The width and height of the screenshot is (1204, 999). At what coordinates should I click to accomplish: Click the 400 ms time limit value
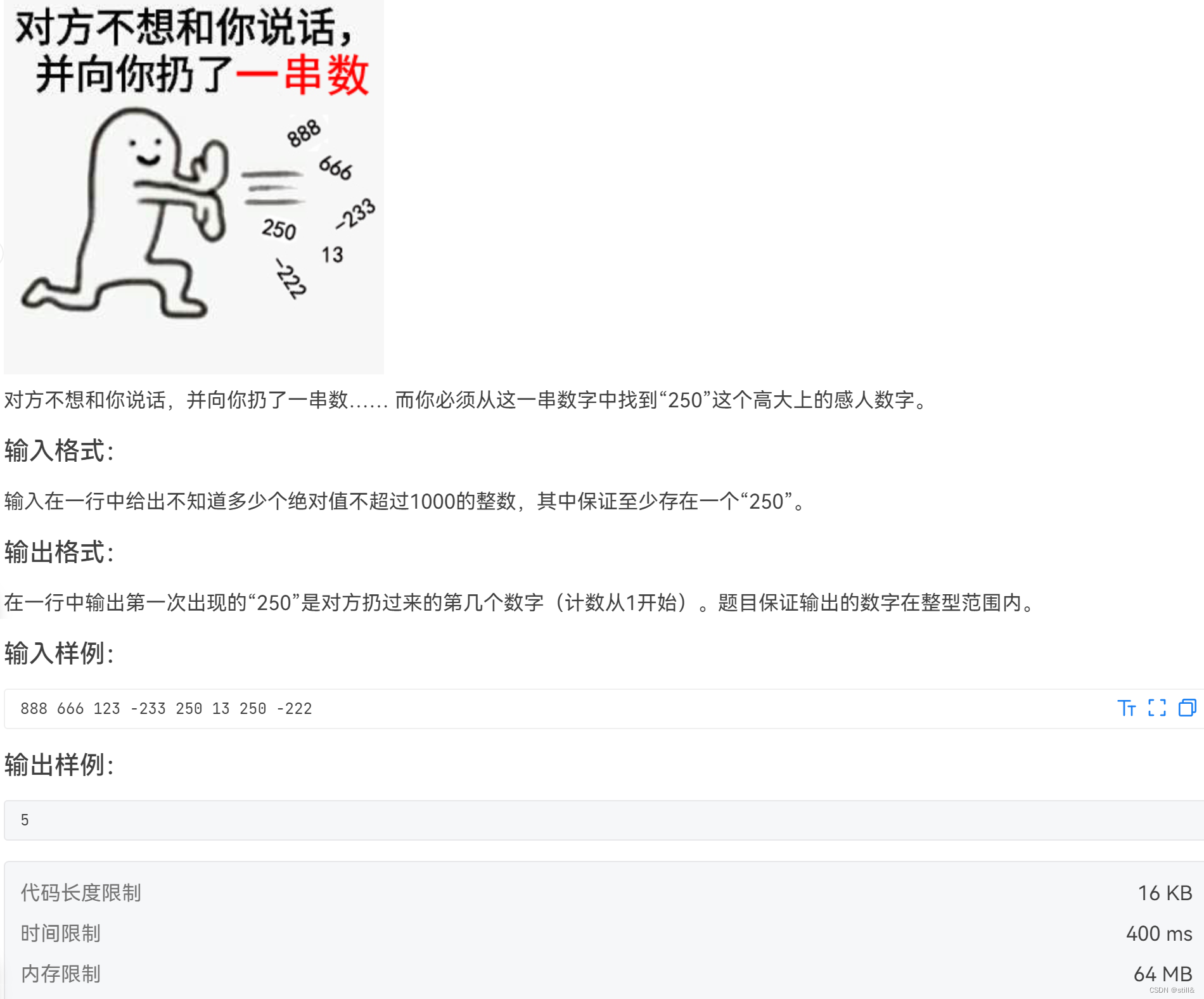coord(1159,934)
